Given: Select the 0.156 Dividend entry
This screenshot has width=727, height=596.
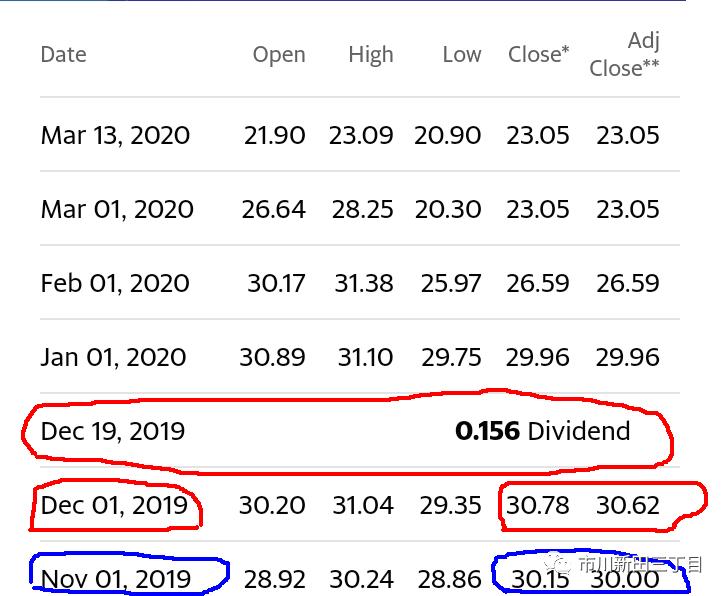Looking at the screenshot, I should pos(542,431).
